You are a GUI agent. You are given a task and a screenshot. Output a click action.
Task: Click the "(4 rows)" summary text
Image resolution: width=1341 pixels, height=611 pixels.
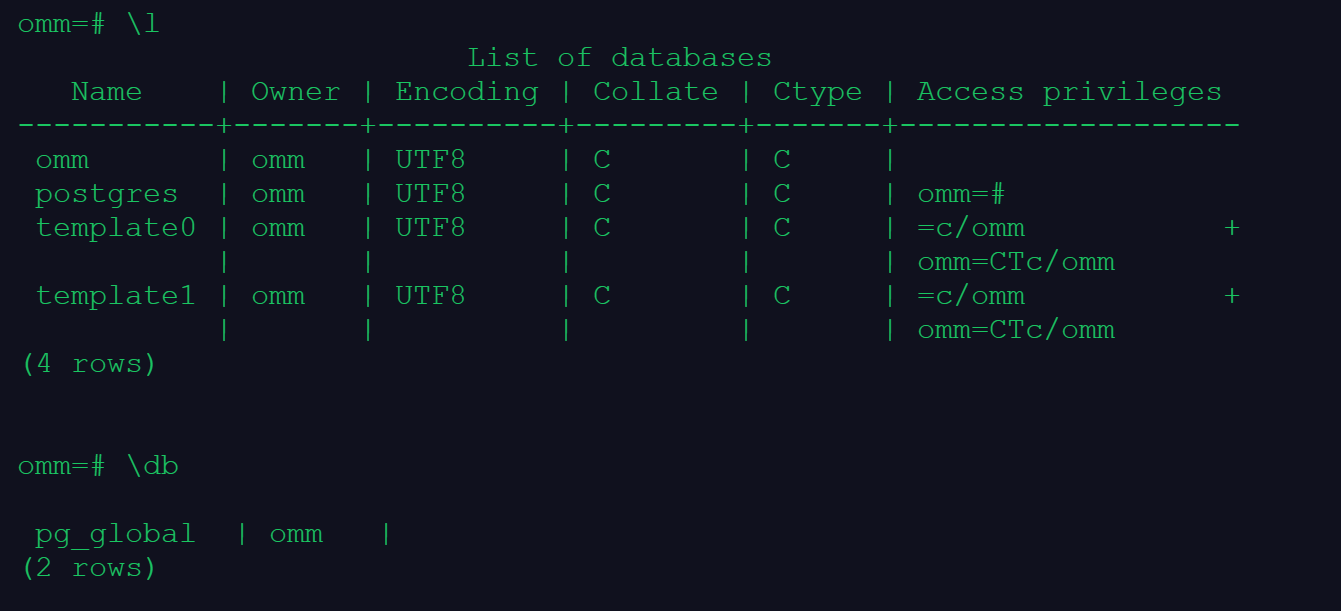click(x=88, y=364)
